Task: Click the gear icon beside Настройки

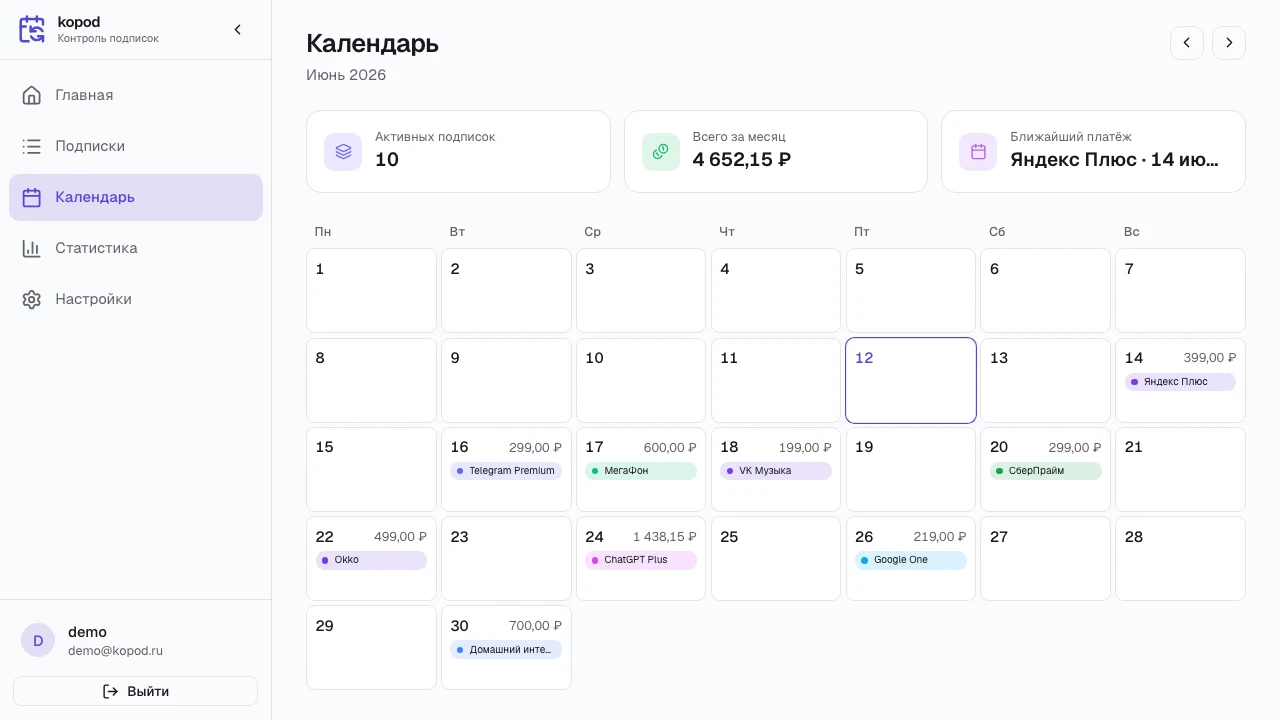Action: coord(32,299)
